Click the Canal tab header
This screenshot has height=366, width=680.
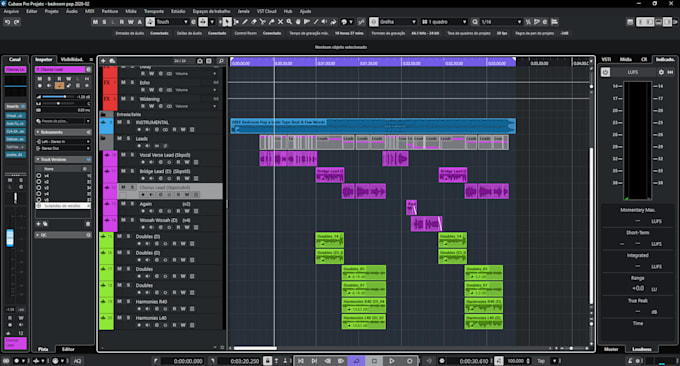15,59
